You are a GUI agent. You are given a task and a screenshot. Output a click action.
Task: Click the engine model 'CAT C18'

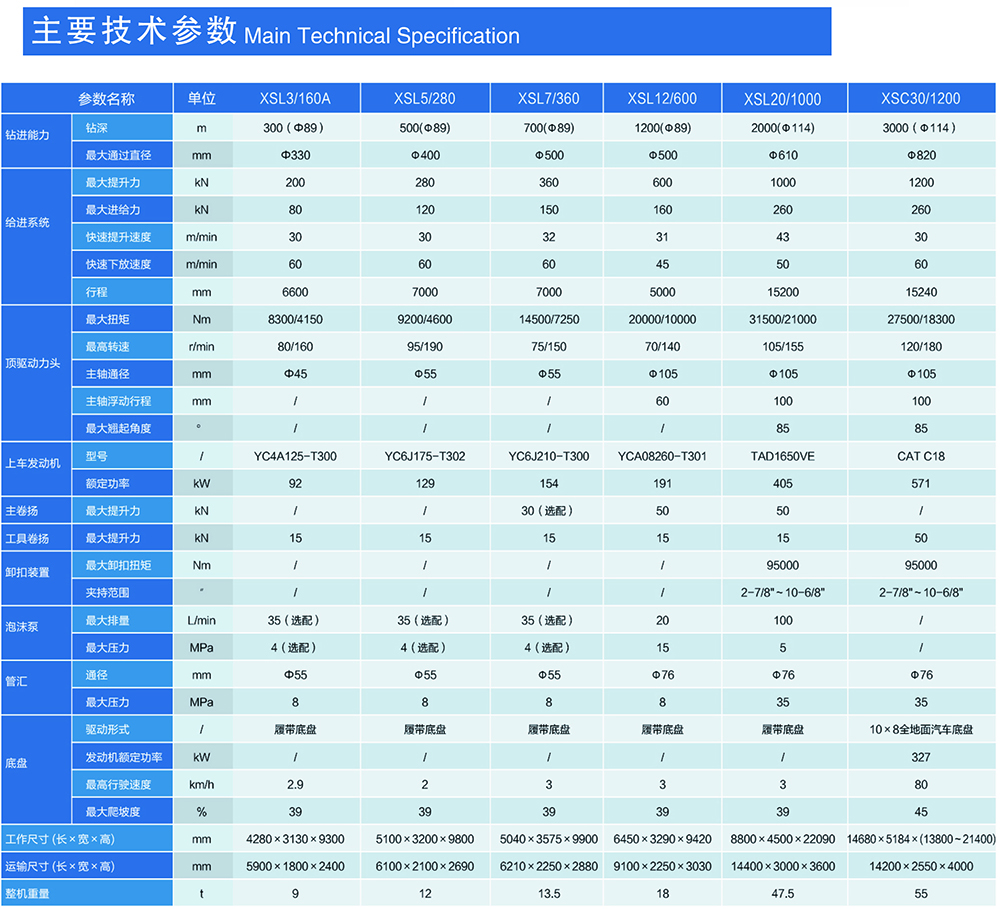coord(921,456)
